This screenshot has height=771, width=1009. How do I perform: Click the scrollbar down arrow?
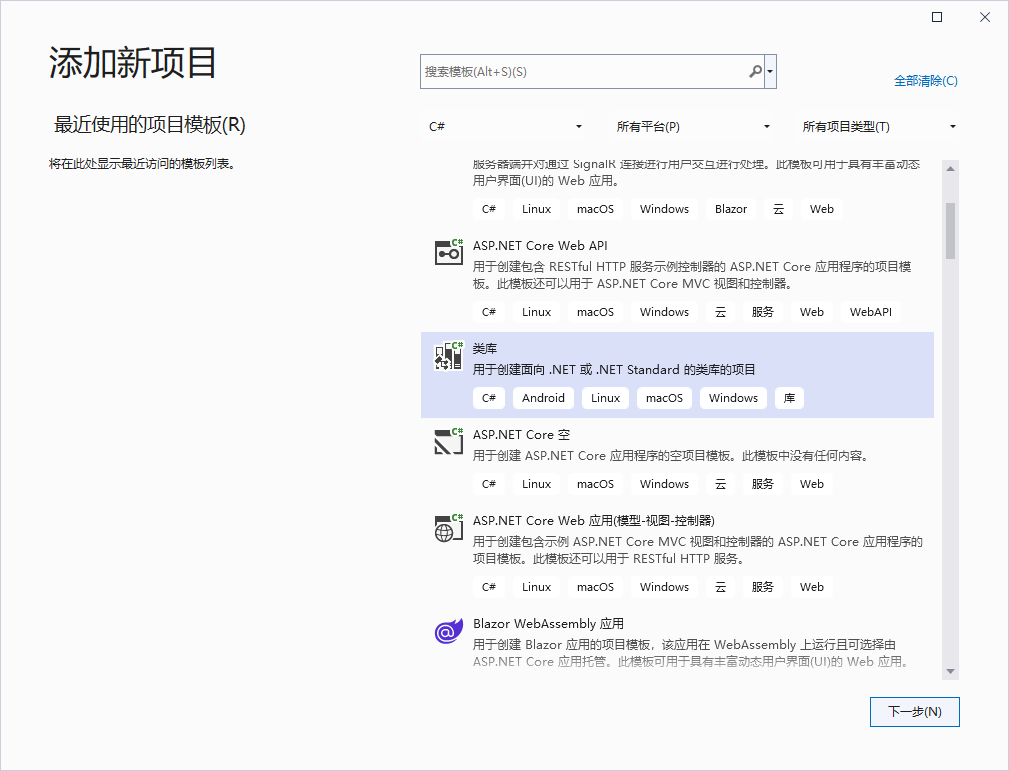tap(950, 672)
